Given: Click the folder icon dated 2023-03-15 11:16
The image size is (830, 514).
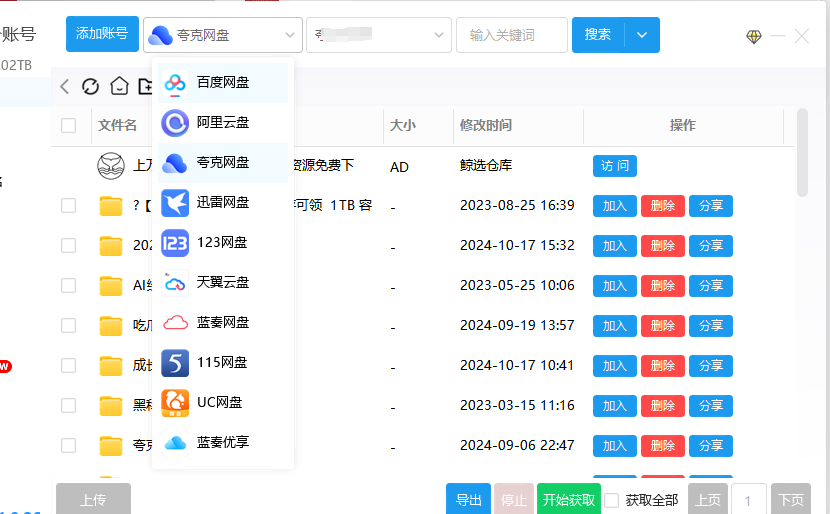Looking at the screenshot, I should point(111,405).
